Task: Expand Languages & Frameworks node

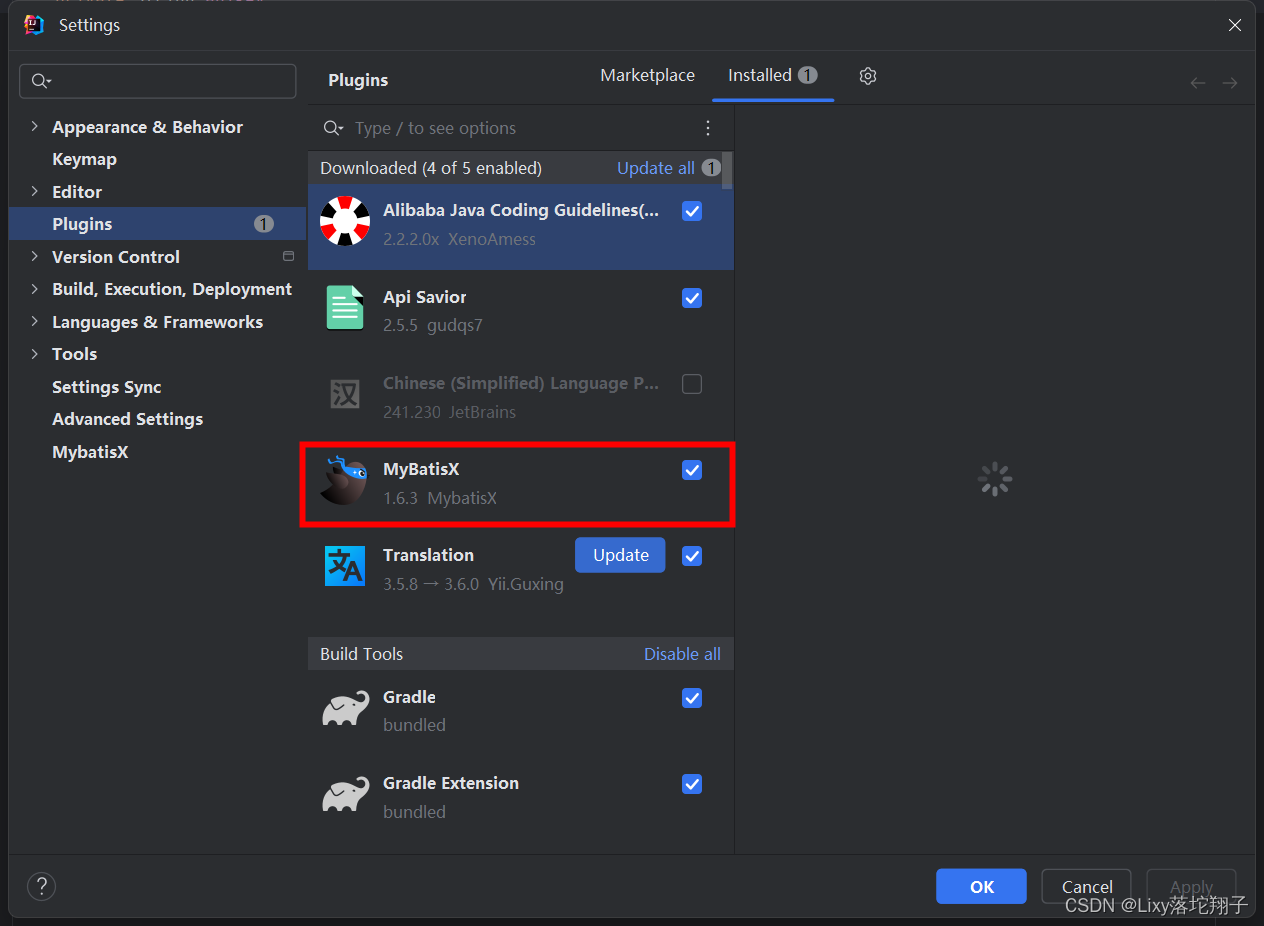Action: pyautogui.click(x=35, y=321)
